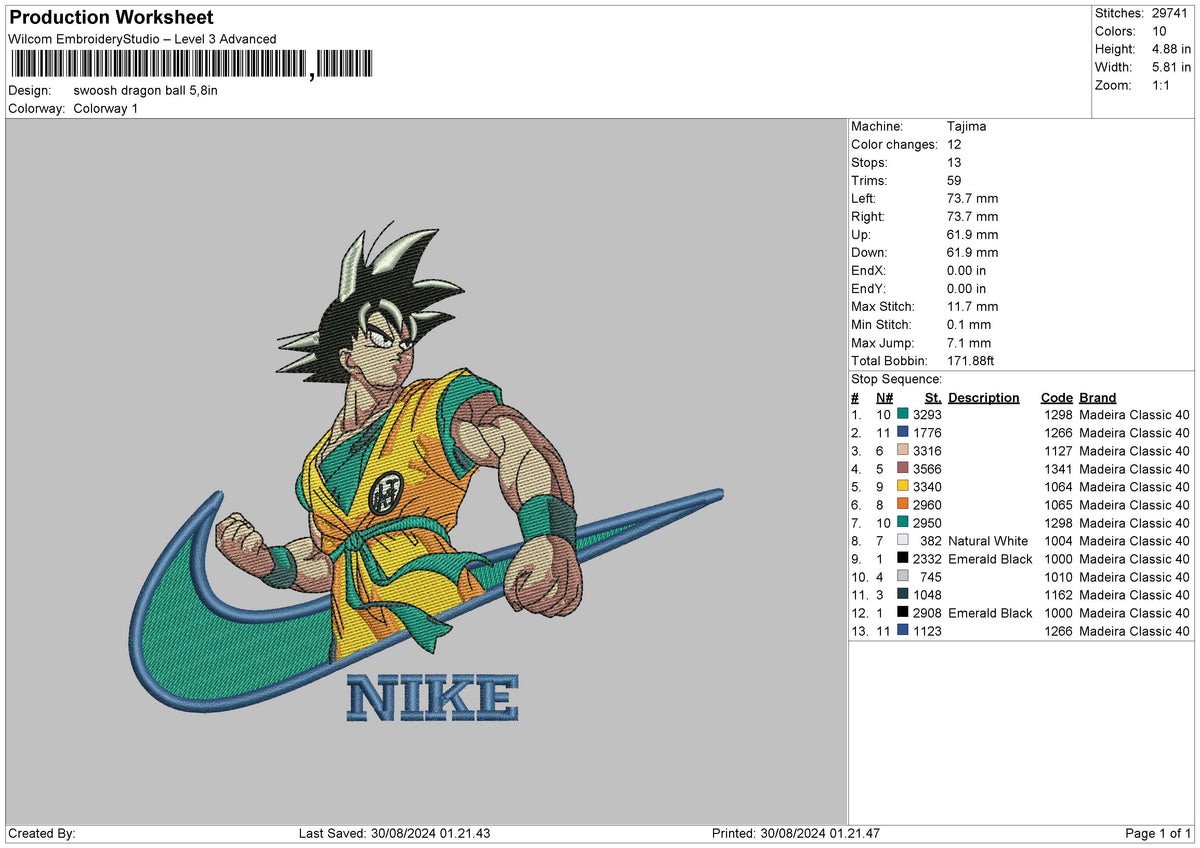1200x848 pixels.
Task: Click the black swatch in the 2908 row
Action: (903, 611)
